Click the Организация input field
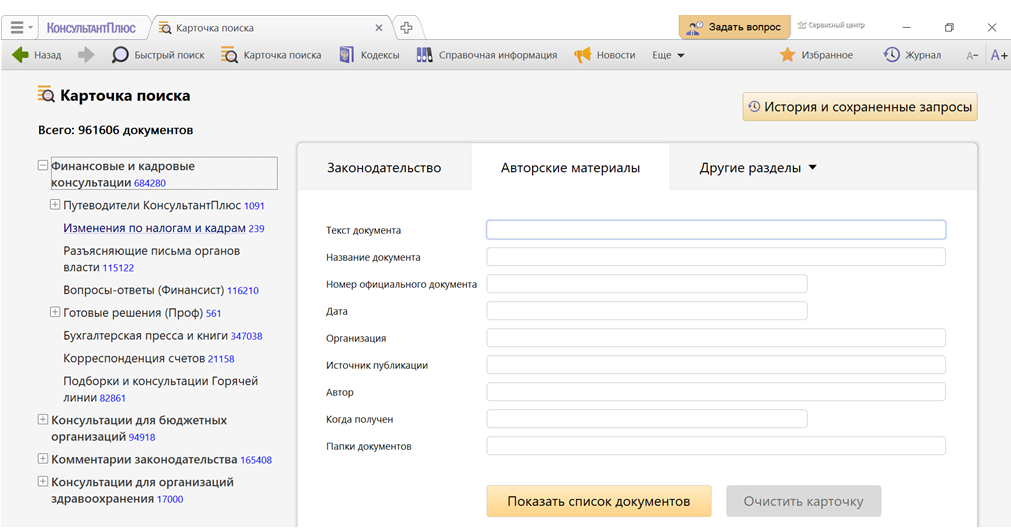This screenshot has width=1011, height=532. point(716,338)
